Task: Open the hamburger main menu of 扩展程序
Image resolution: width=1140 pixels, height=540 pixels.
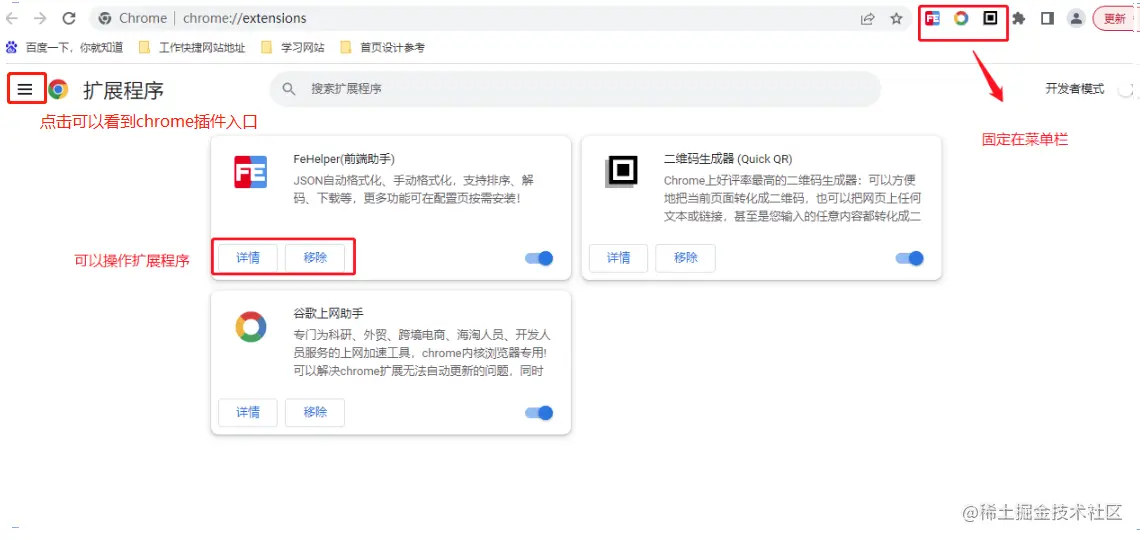Action: pos(25,89)
